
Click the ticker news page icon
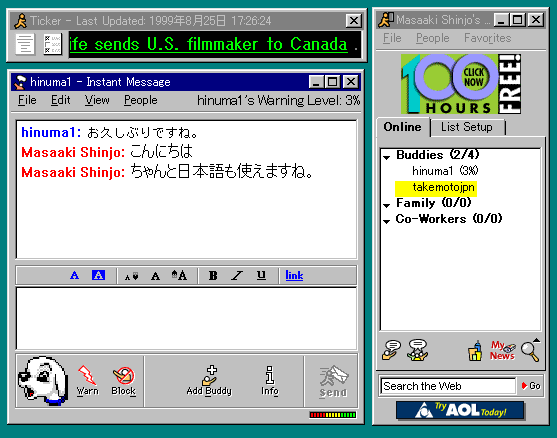25,44
